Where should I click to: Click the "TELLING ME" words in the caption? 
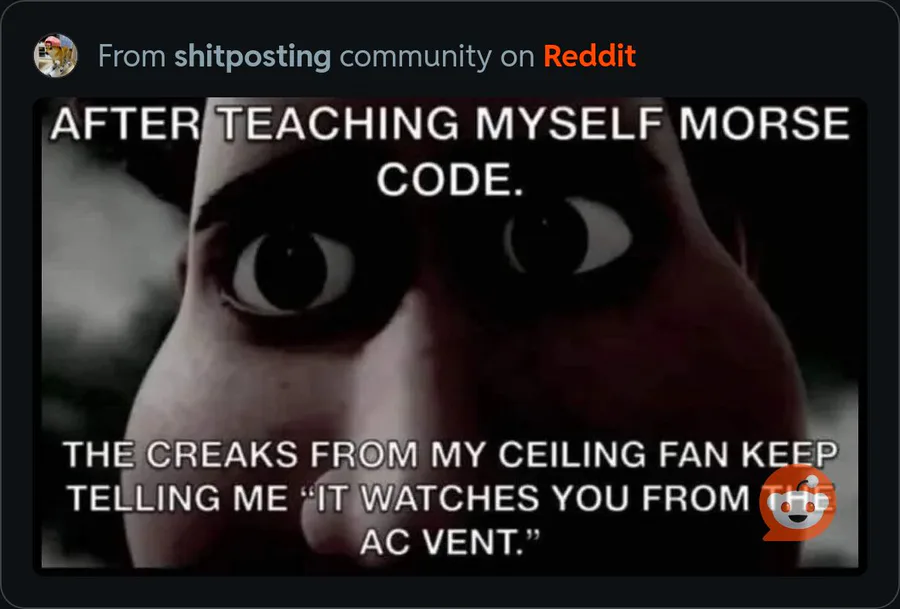(178, 498)
